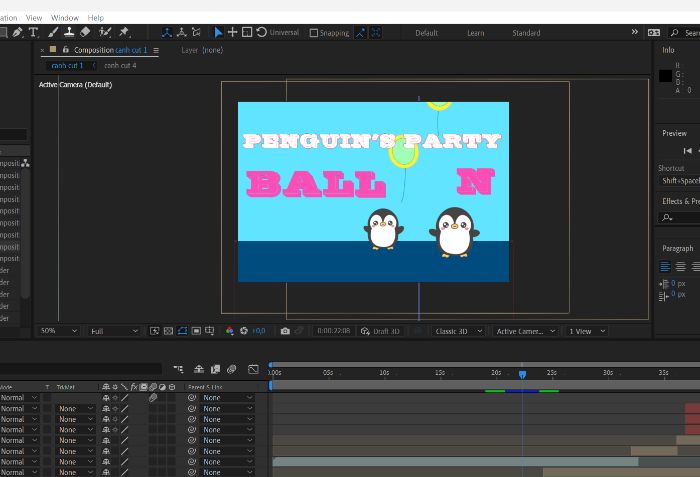Click the 0:00:22:08 timecode display
700x477 pixels.
pyautogui.click(x=333, y=331)
